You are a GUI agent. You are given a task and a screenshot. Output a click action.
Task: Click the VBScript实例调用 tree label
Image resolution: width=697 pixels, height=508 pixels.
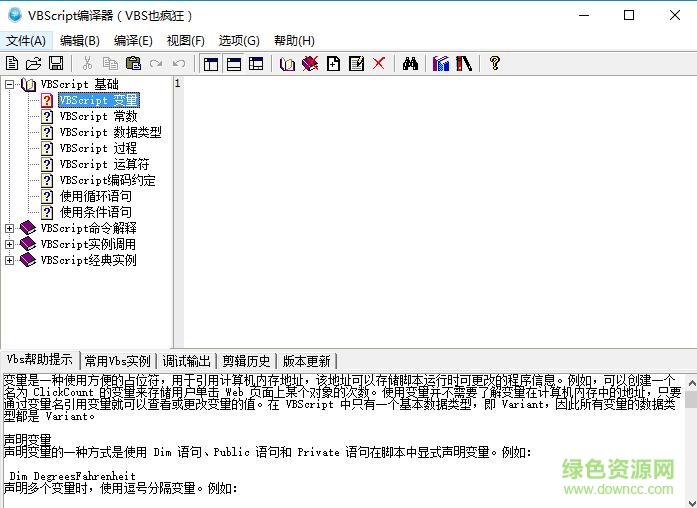(x=88, y=244)
